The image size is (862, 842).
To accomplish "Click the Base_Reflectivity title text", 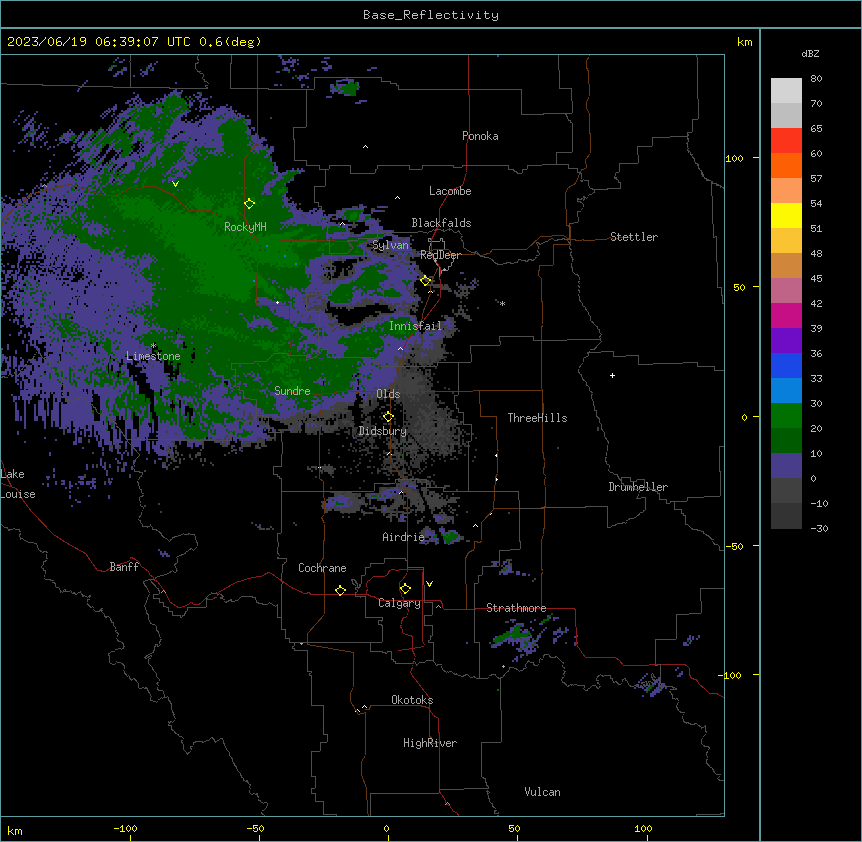I will [431, 15].
